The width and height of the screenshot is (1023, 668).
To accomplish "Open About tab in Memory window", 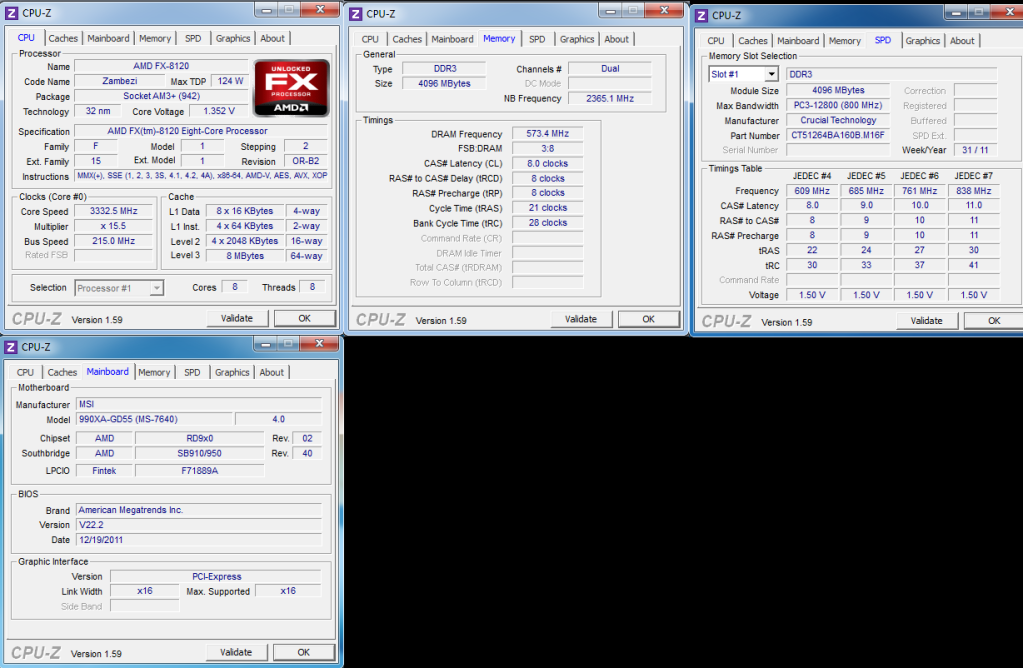I will pos(616,39).
